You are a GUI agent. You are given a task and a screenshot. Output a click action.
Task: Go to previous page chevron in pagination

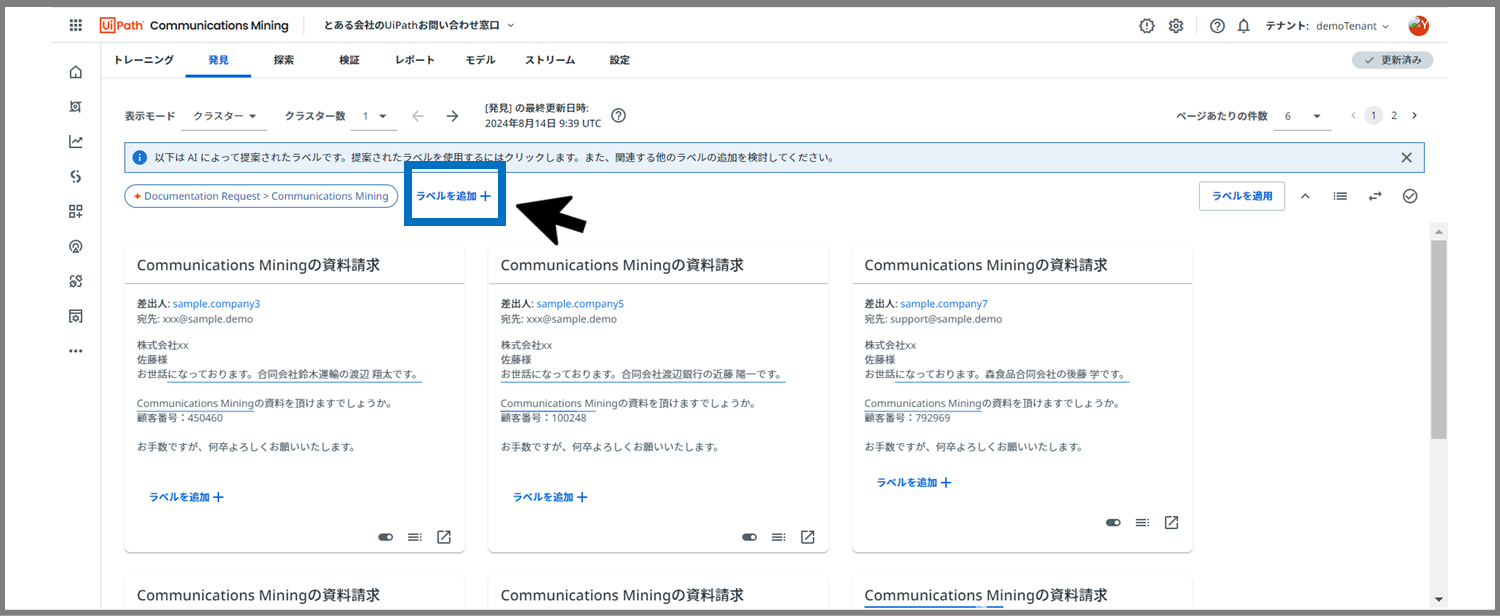click(1353, 116)
